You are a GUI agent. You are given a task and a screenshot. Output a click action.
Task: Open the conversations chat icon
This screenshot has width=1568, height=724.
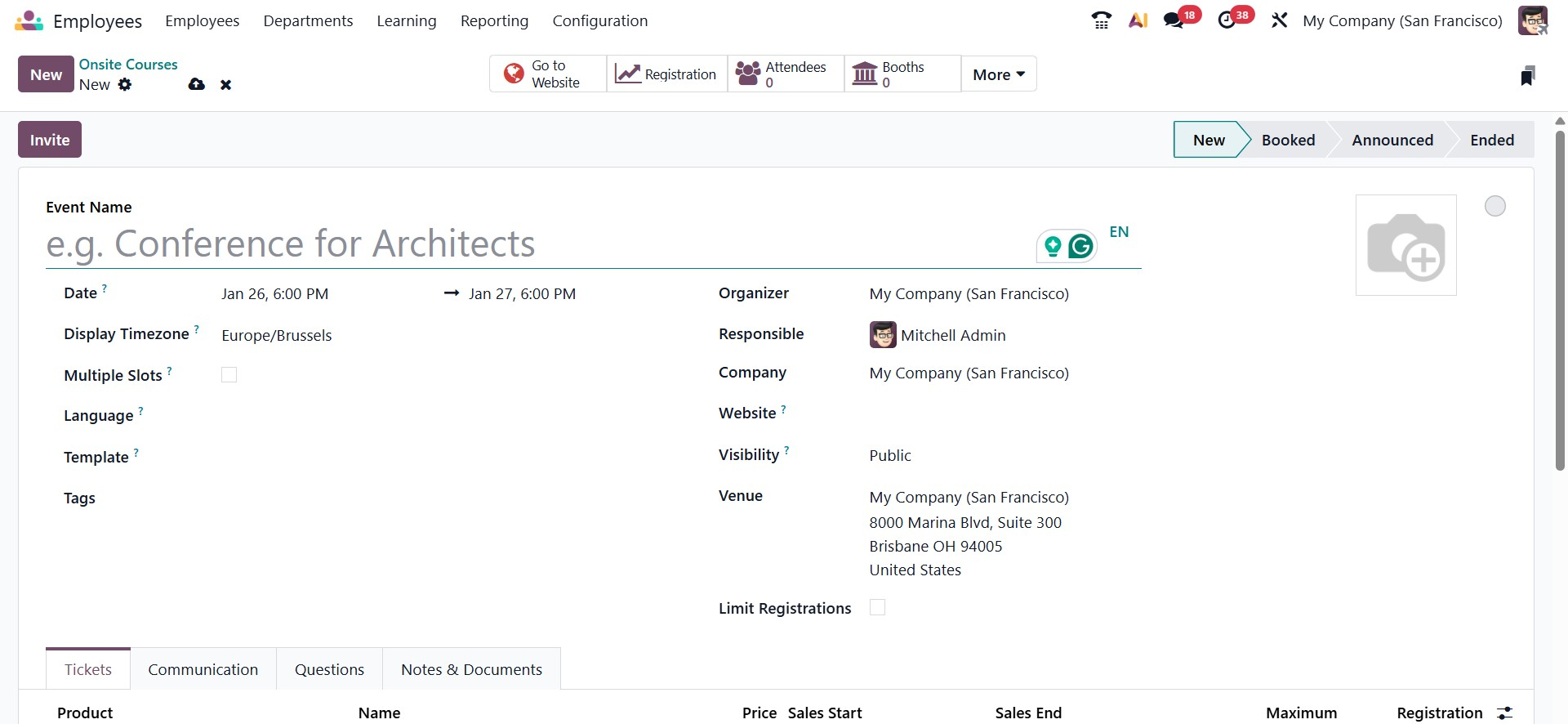pyautogui.click(x=1174, y=20)
